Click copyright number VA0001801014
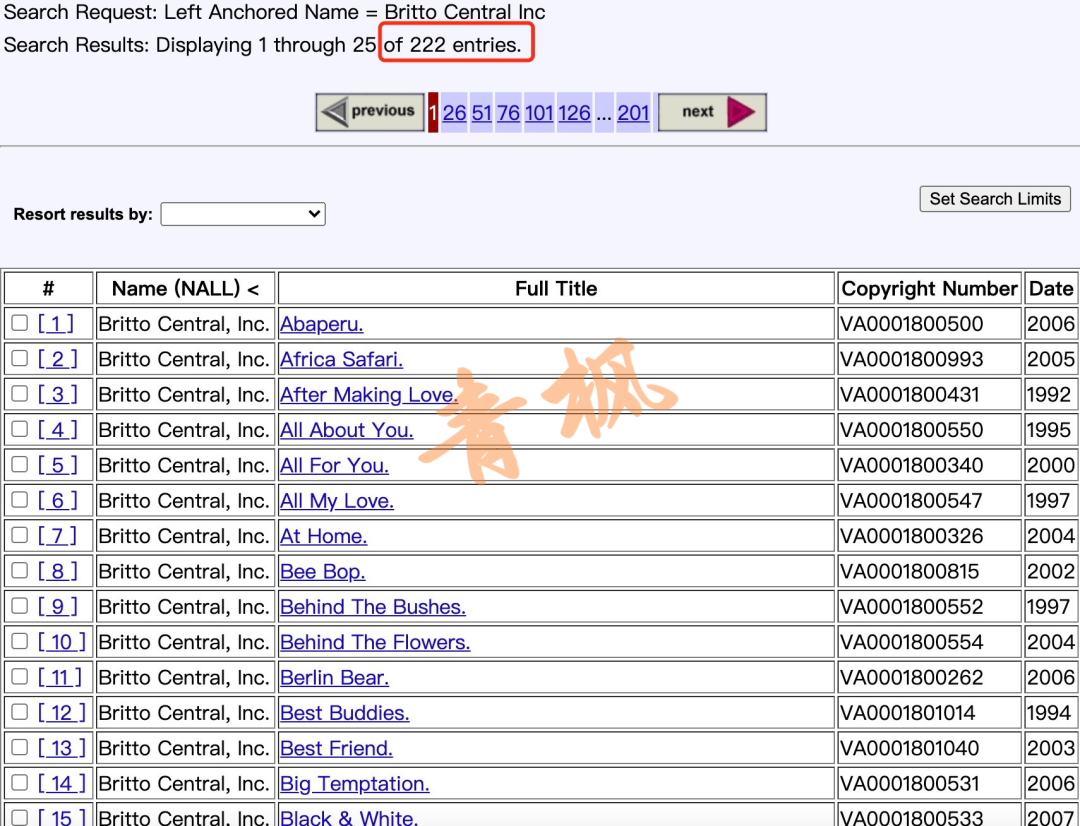Viewport: 1080px width, 826px height. [907, 712]
